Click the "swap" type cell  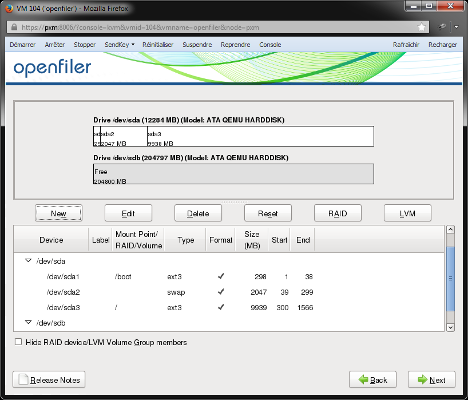(176, 292)
